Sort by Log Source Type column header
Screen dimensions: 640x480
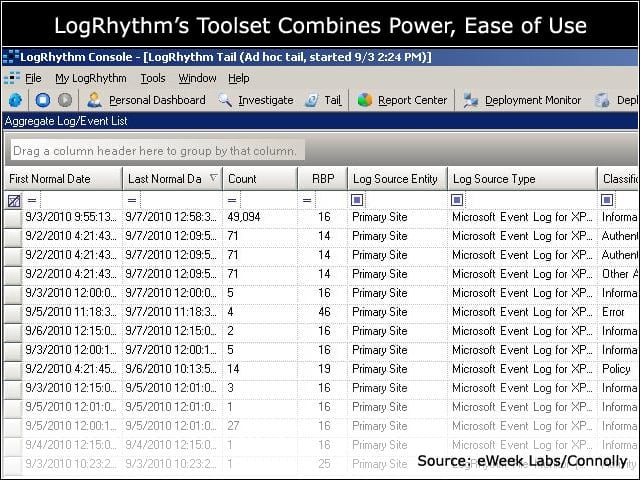[x=522, y=179]
